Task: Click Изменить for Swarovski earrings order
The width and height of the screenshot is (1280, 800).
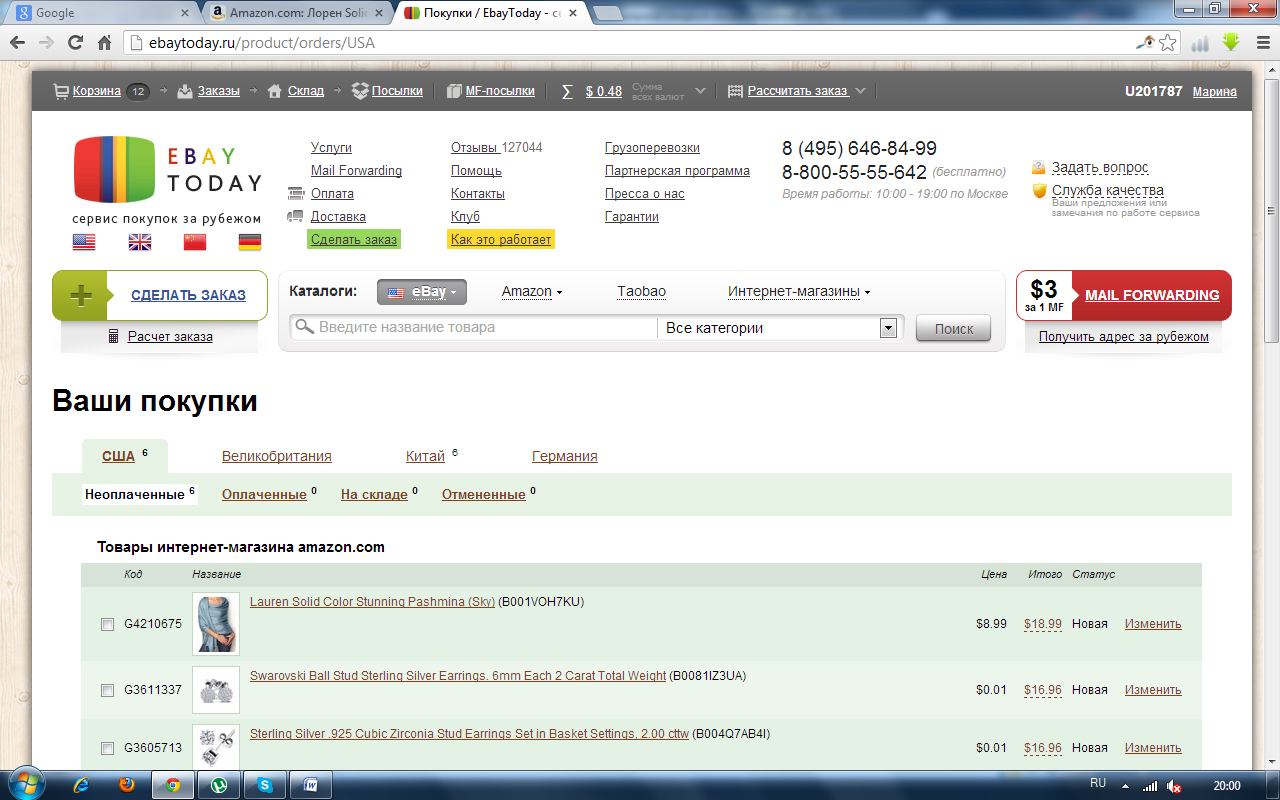Action: [1153, 690]
